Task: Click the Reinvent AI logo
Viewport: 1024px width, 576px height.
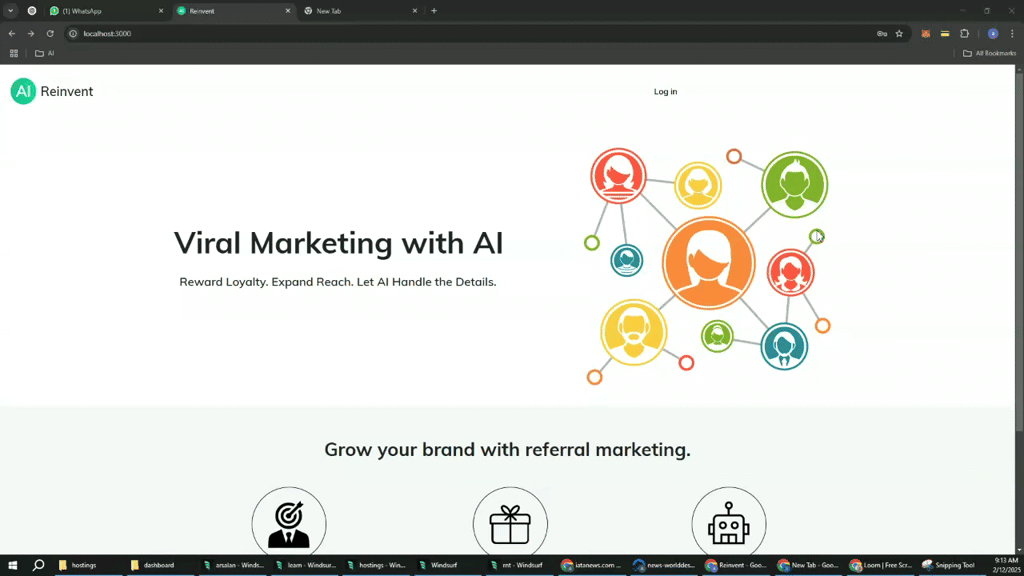Action: pos(23,91)
